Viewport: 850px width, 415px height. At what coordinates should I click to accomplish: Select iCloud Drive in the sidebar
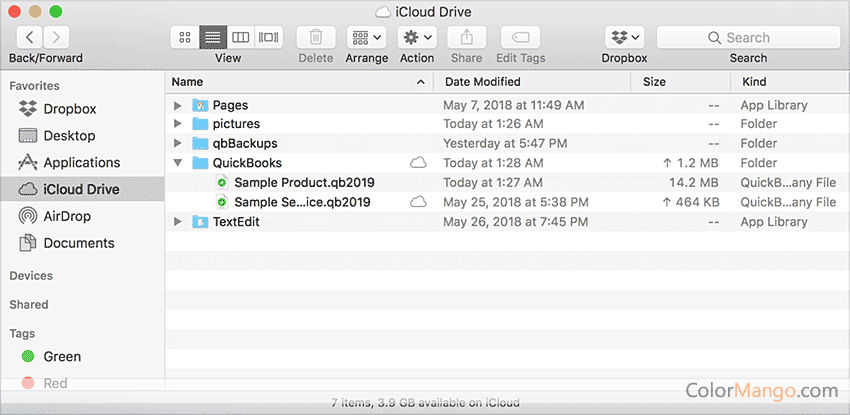pos(82,189)
